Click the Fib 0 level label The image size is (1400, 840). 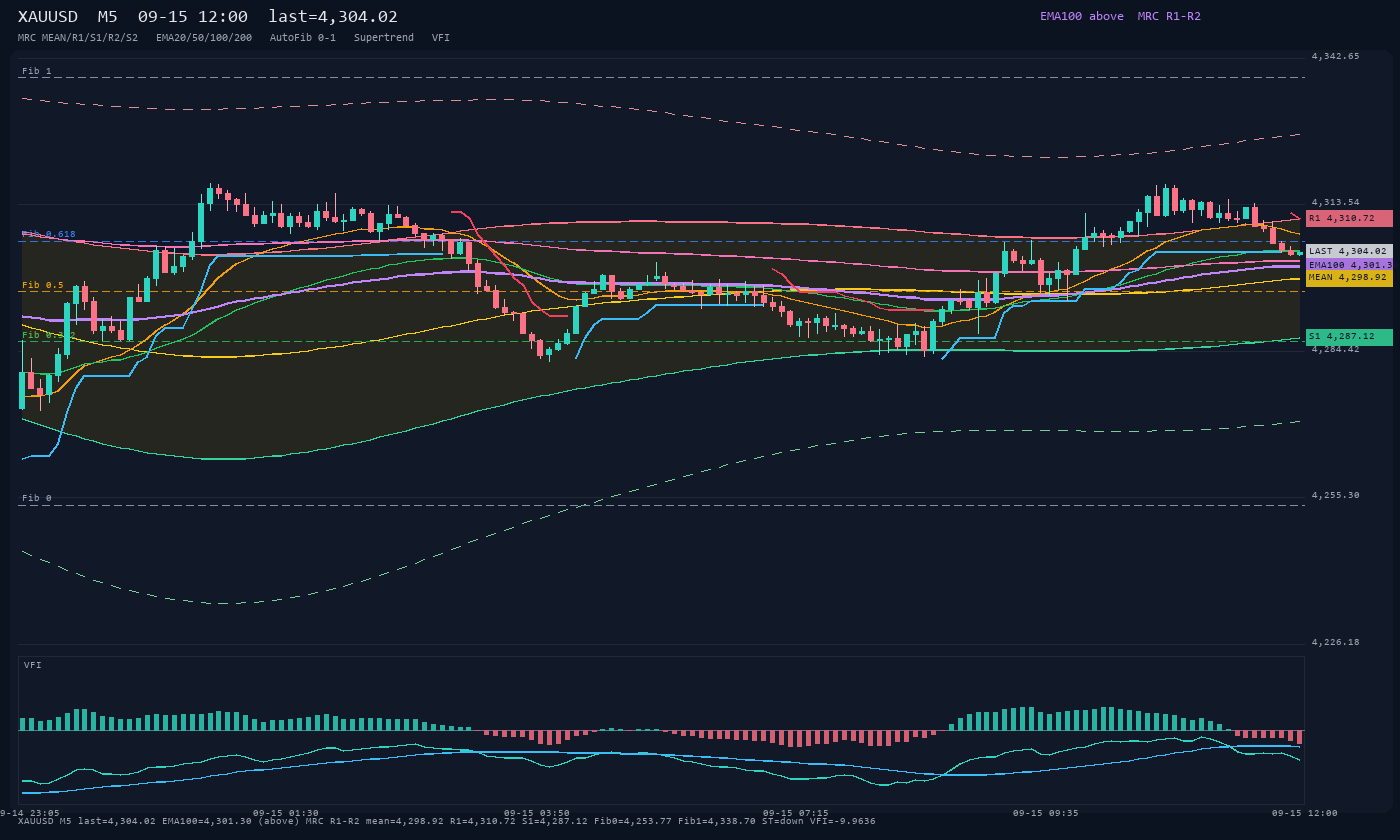(37, 498)
